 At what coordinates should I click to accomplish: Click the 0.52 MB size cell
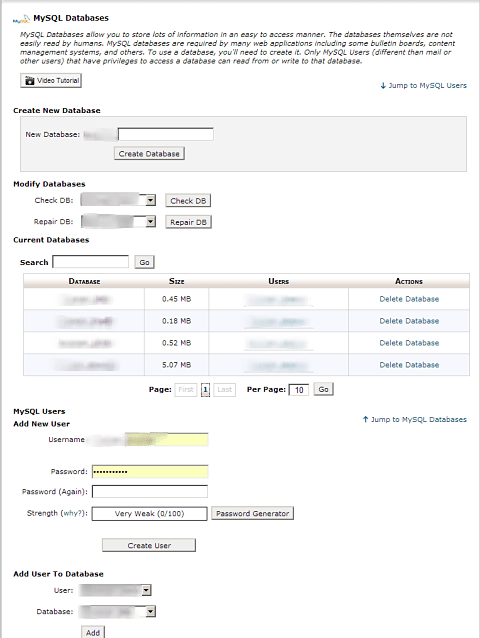click(x=177, y=343)
